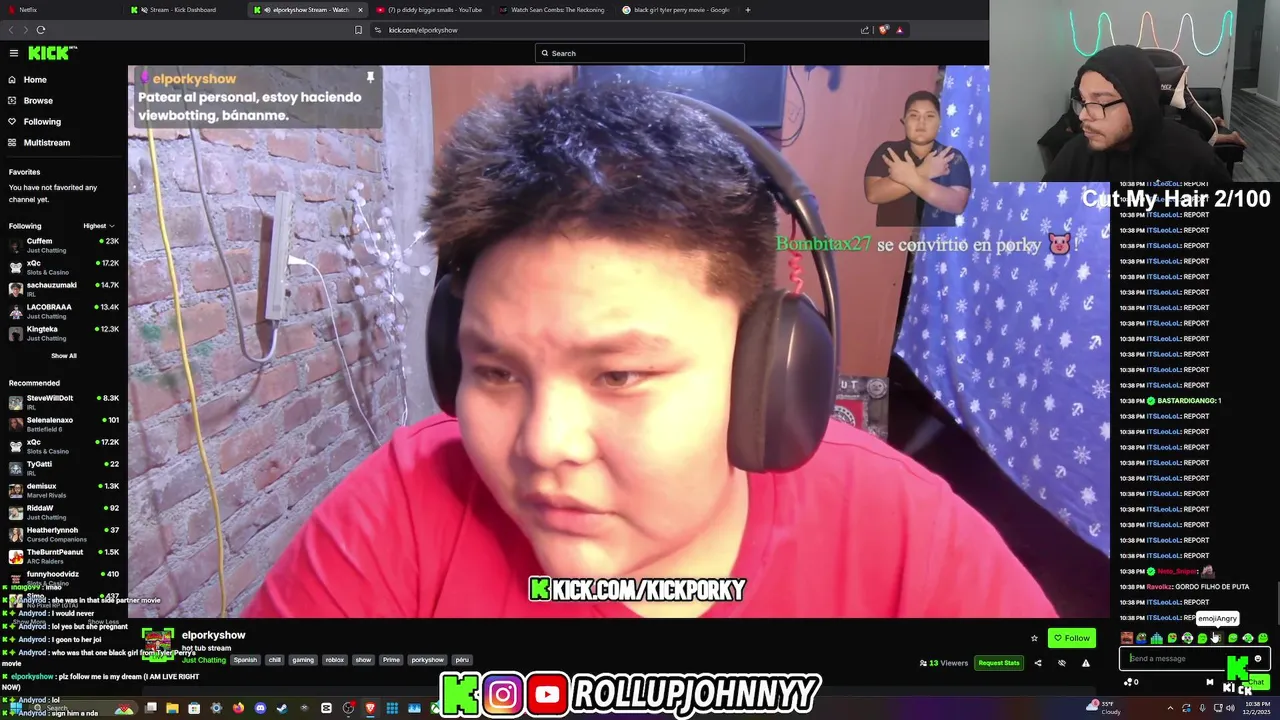Open Multistream in Kick sidebar

[47, 143]
